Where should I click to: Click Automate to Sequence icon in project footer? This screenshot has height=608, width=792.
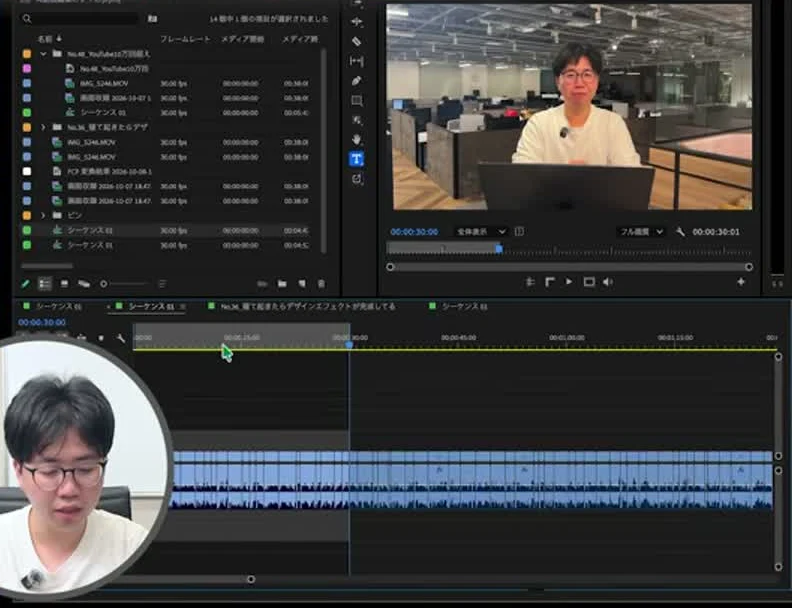tap(262, 284)
